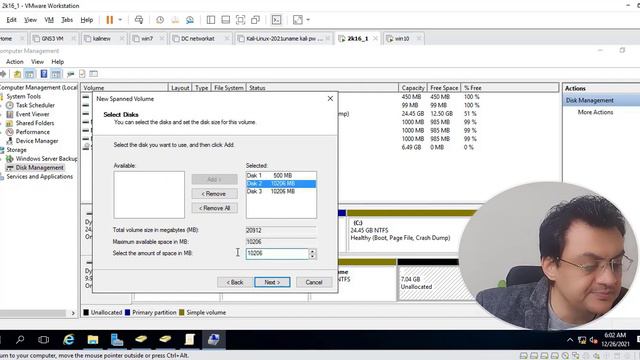Select Services and Applications tree node

coord(39,177)
